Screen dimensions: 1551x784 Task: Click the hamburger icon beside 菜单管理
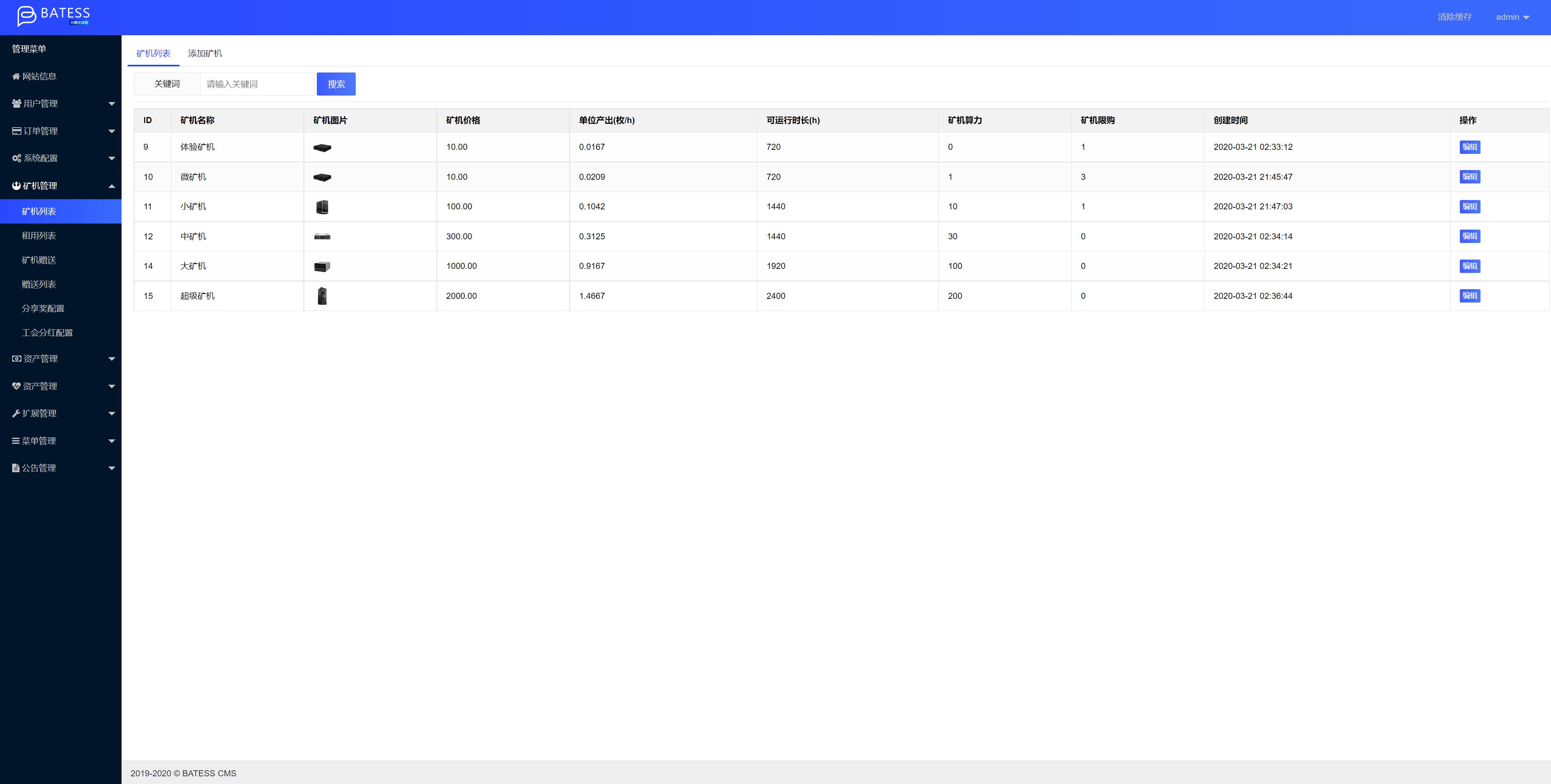tap(16, 441)
